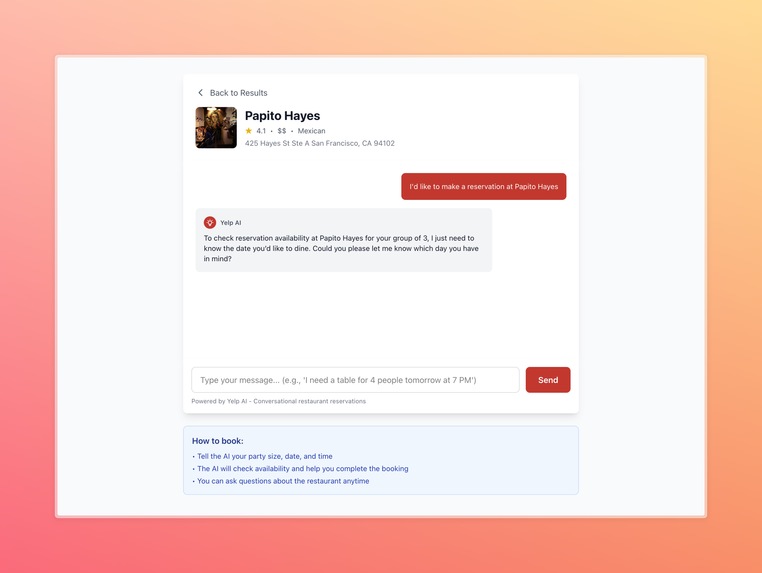Click the Papito Hayes restaurant title
The height and width of the screenshot is (573, 762).
click(x=282, y=116)
